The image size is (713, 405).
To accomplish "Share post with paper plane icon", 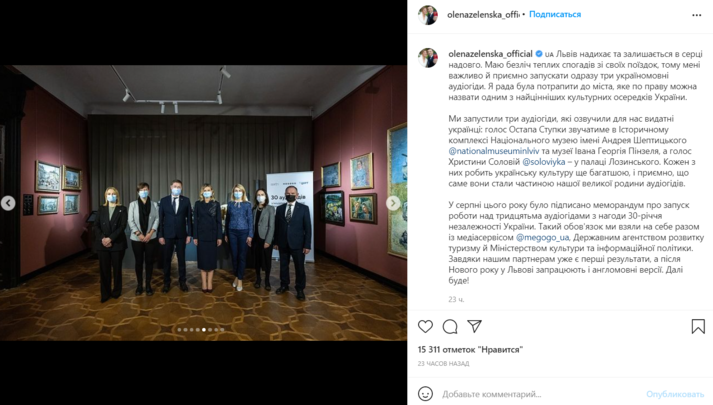I will [474, 326].
